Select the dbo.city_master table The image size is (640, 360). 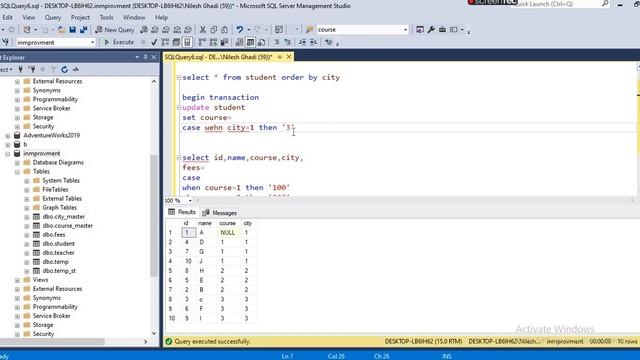tap(63, 217)
